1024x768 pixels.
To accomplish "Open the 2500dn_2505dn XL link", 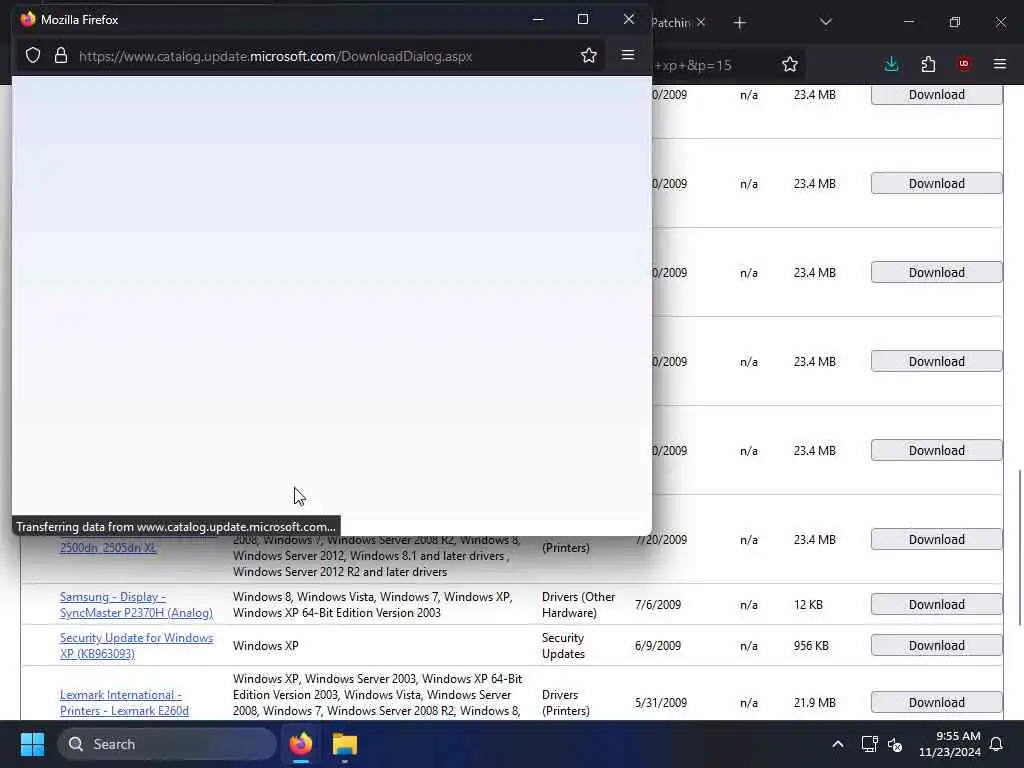I will coord(108,548).
